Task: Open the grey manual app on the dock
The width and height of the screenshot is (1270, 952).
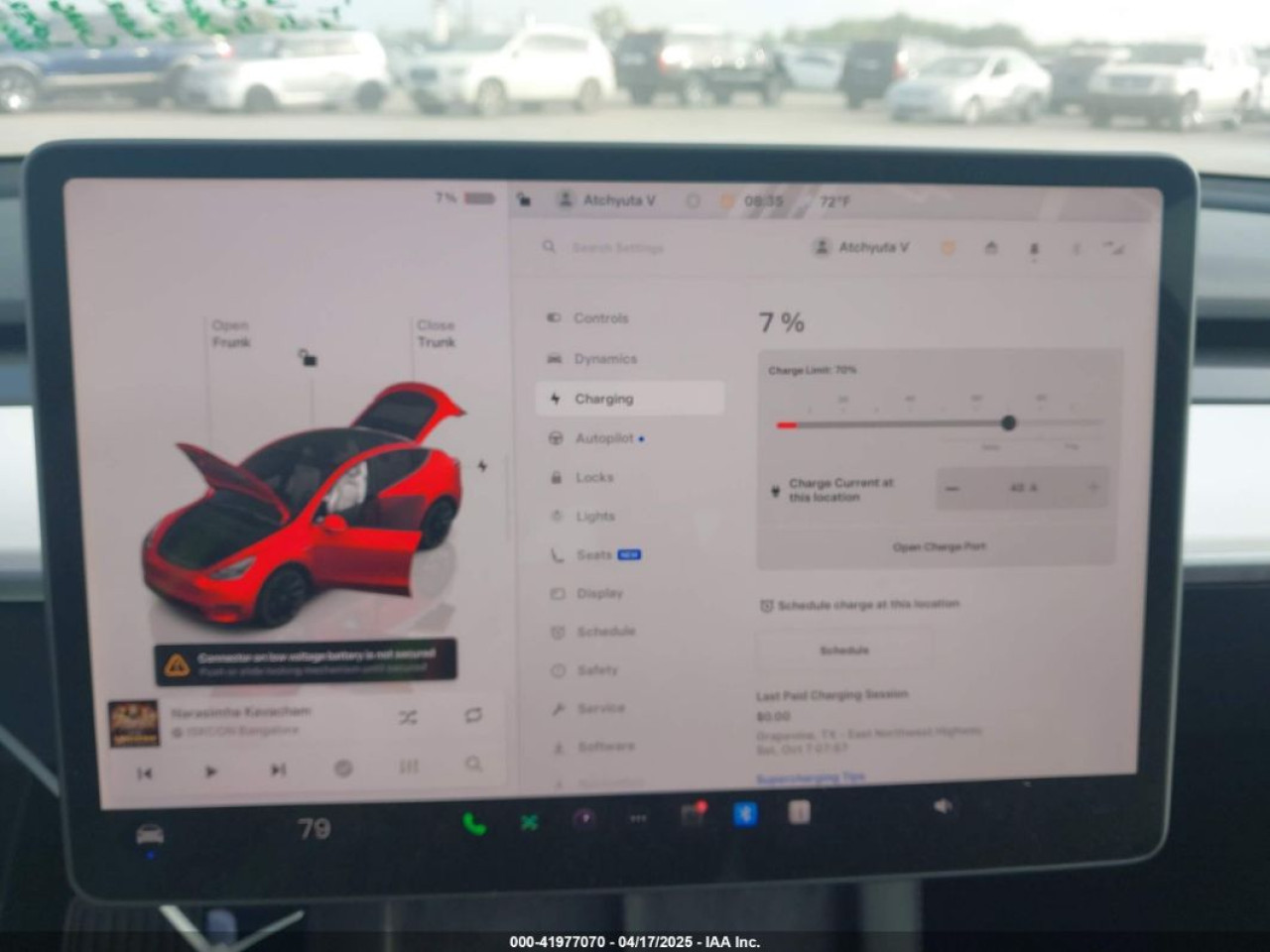Action: pos(799,813)
